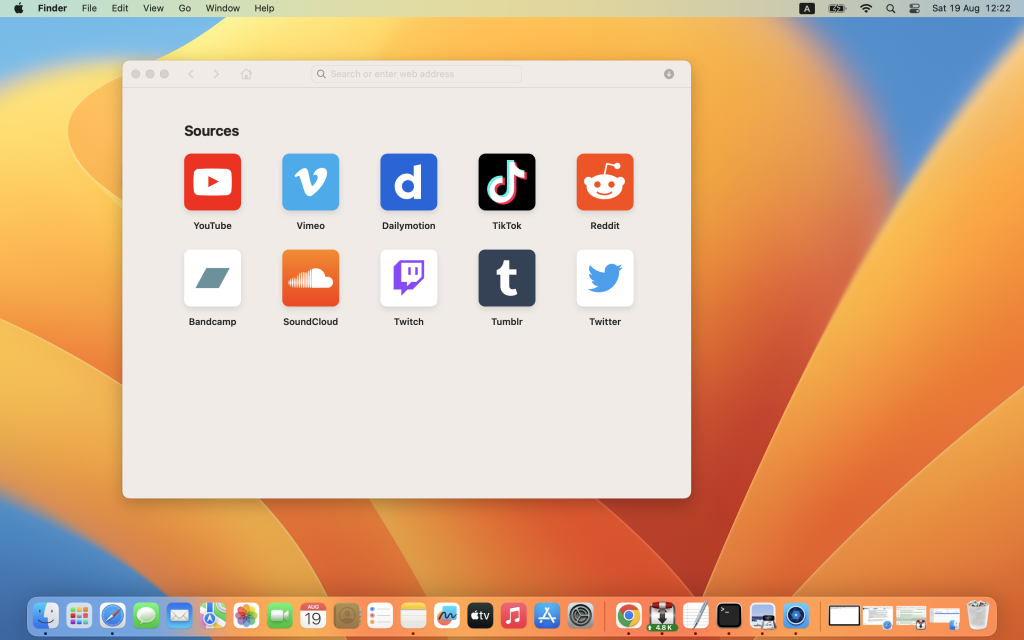Open the Help menu
Viewport: 1024px width, 640px height.
[x=264, y=8]
